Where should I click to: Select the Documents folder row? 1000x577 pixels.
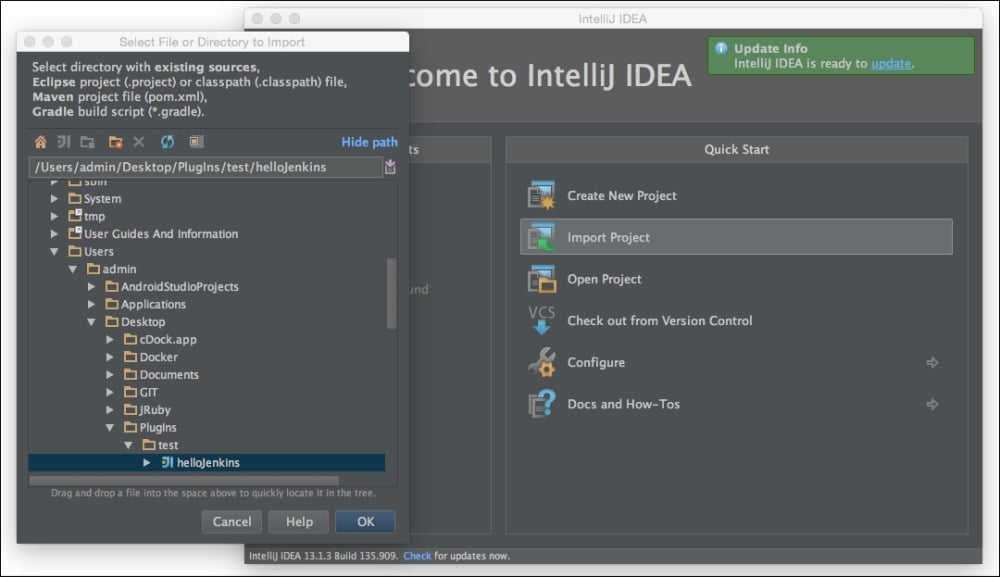pos(207,374)
